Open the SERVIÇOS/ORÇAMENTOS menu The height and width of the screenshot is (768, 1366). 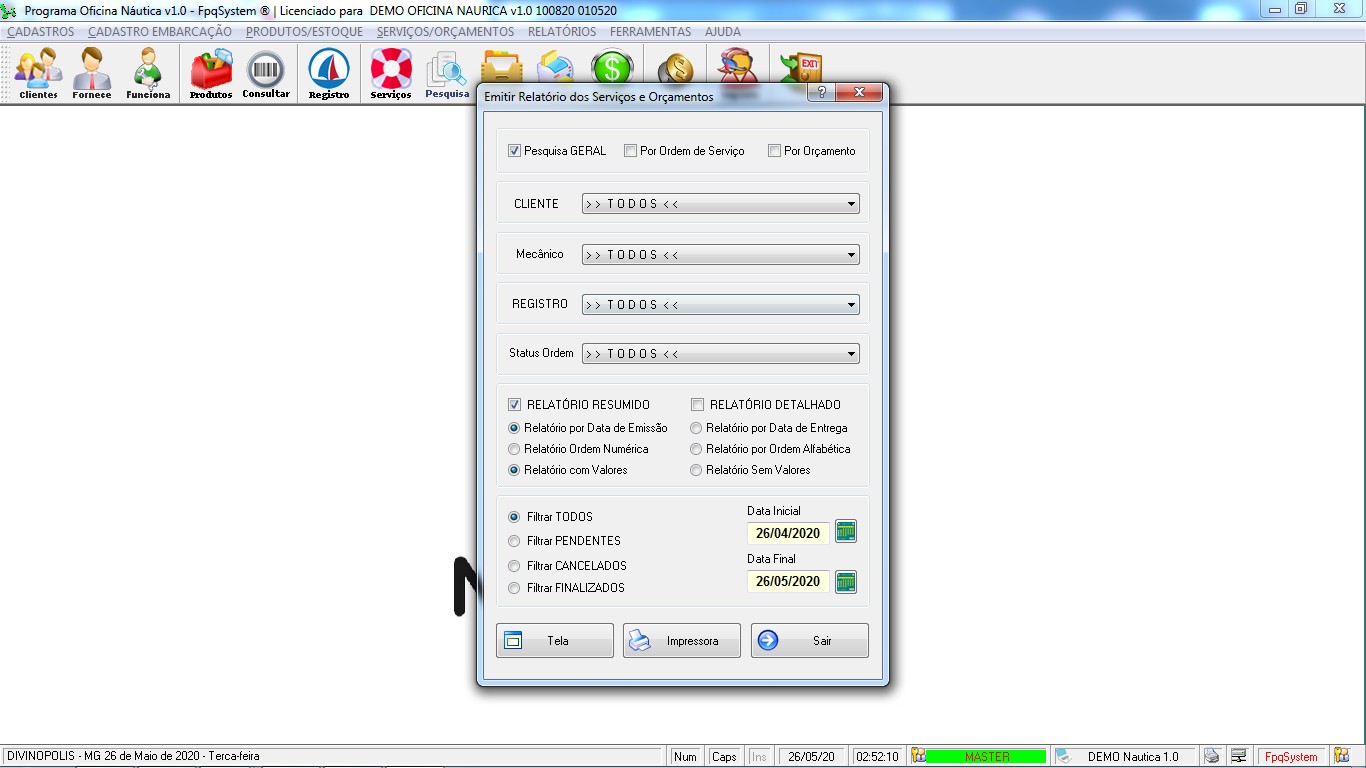(446, 32)
